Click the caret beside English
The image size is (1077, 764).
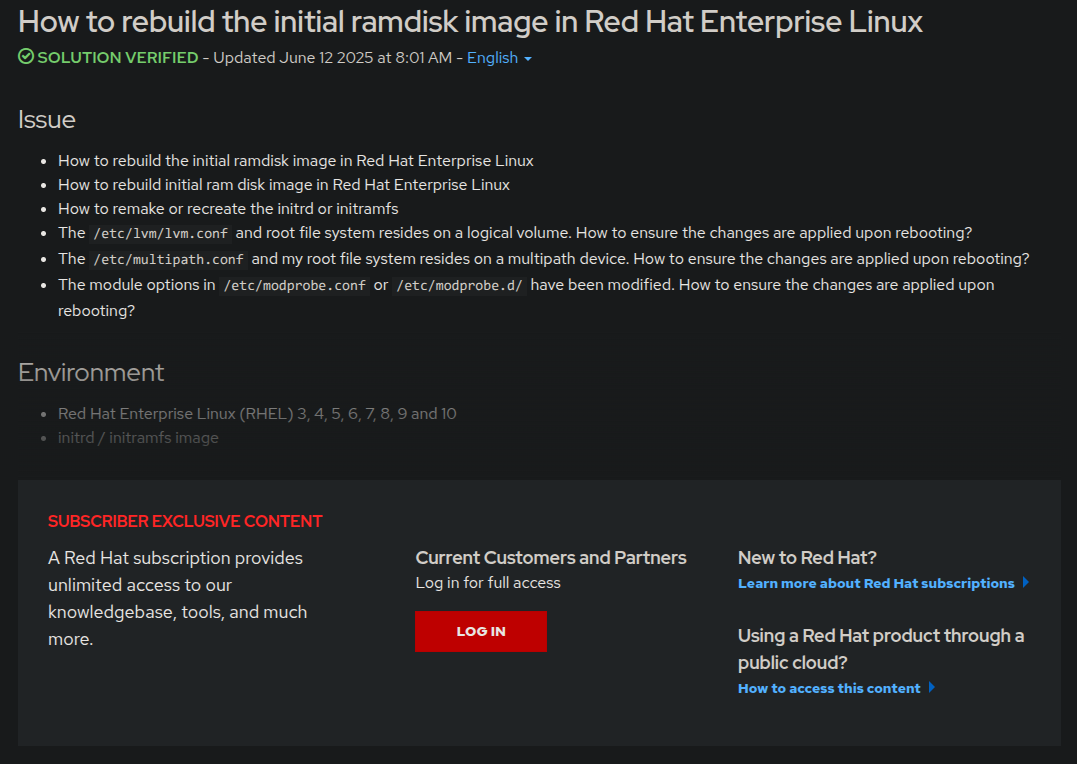pos(528,59)
